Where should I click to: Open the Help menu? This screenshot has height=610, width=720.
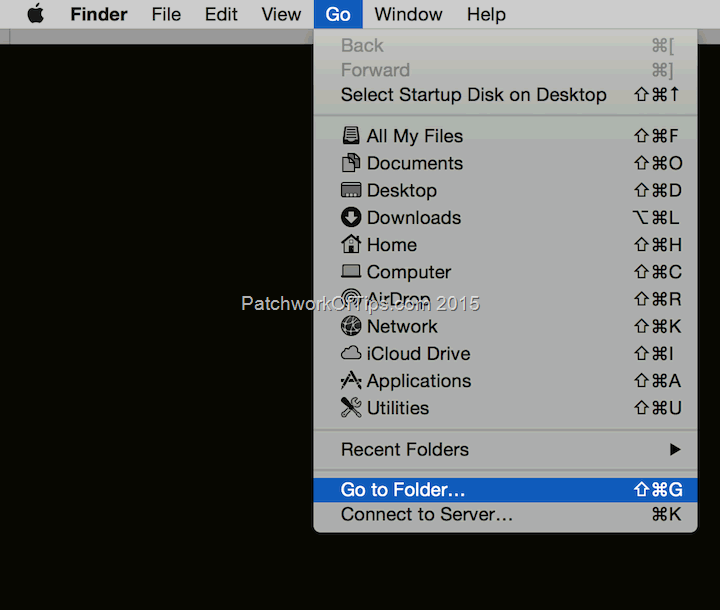pos(486,14)
